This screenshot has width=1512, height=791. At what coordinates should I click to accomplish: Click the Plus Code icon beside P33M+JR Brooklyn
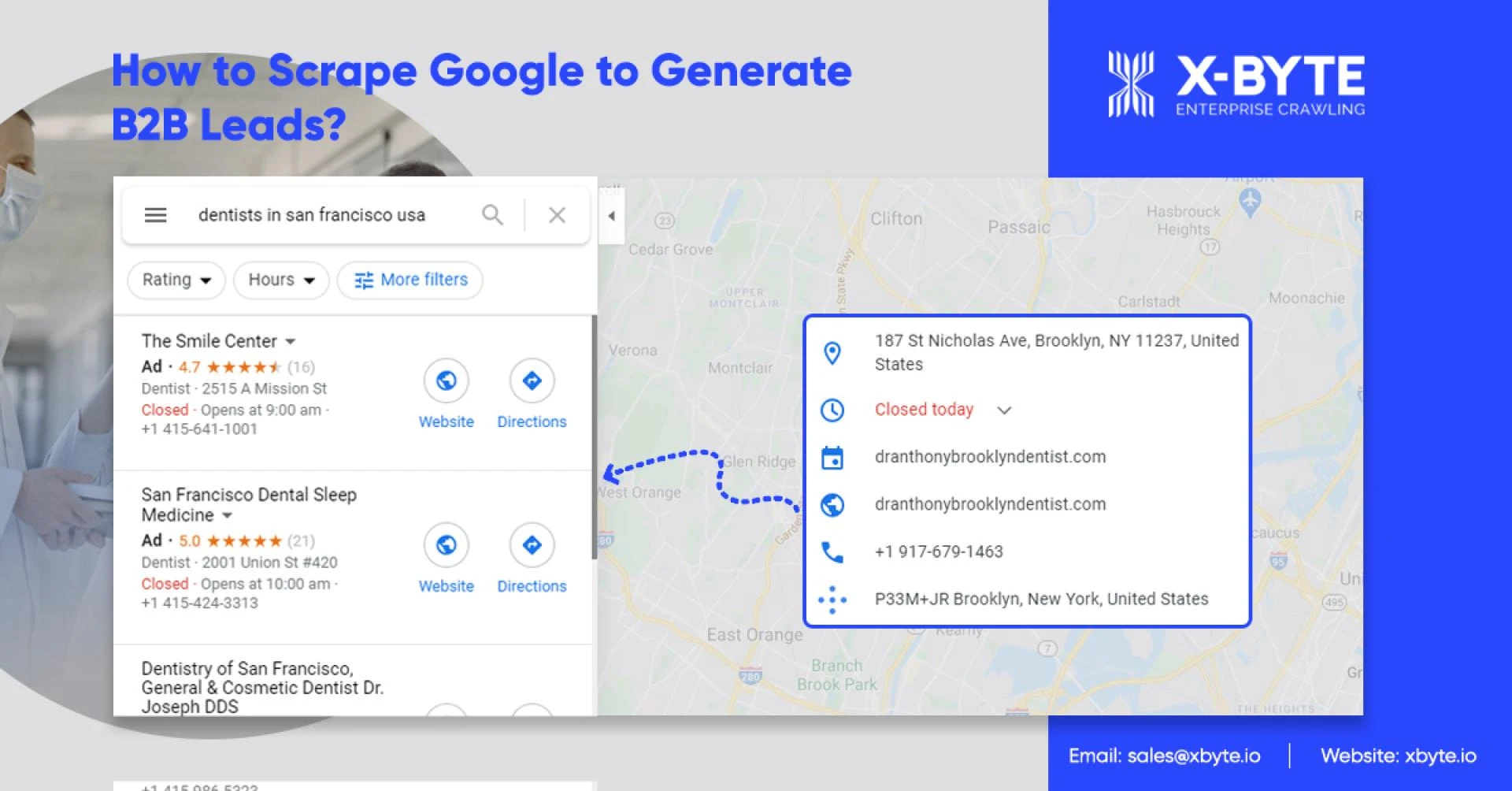coord(832,599)
